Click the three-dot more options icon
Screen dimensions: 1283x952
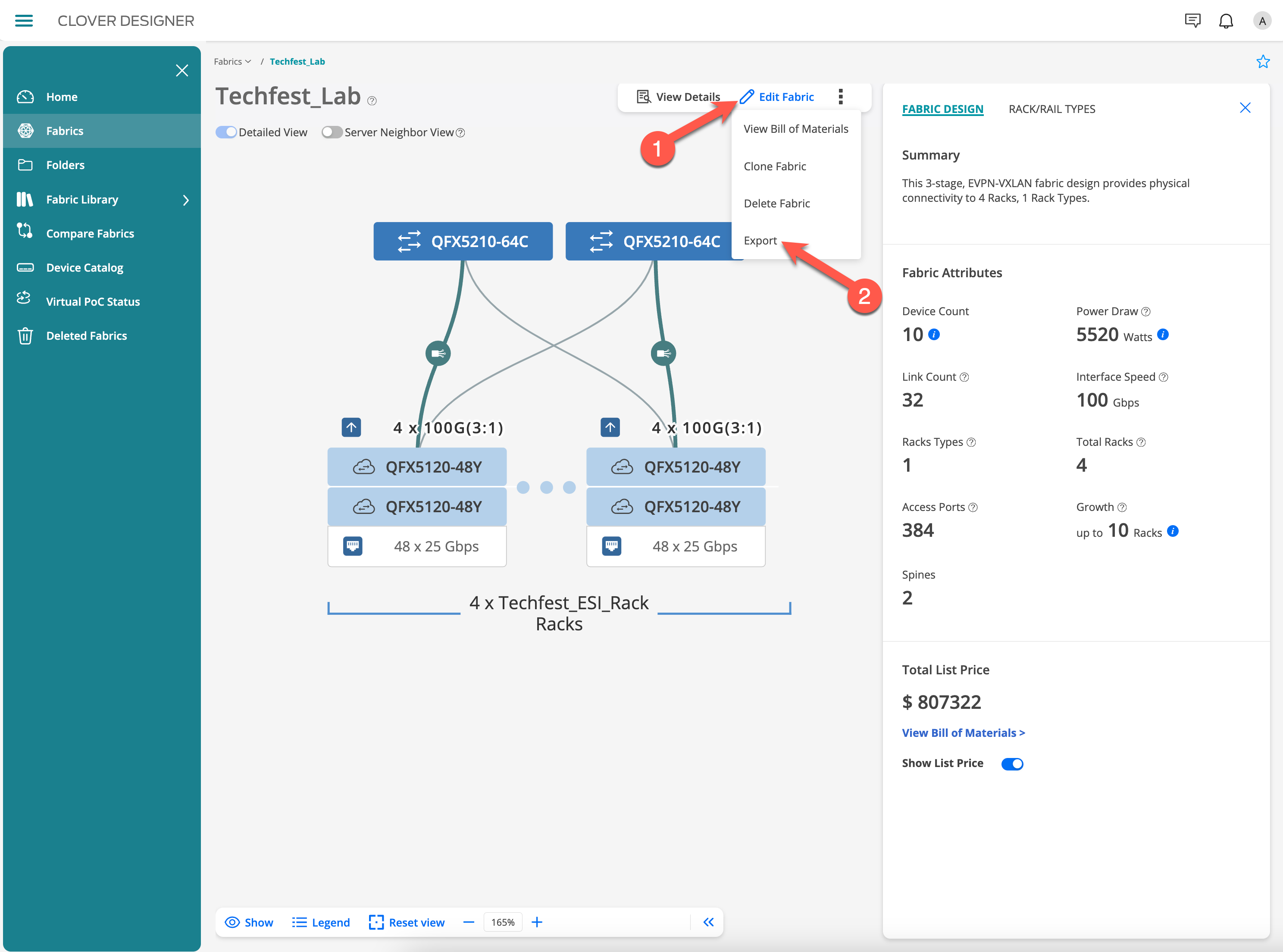click(841, 97)
